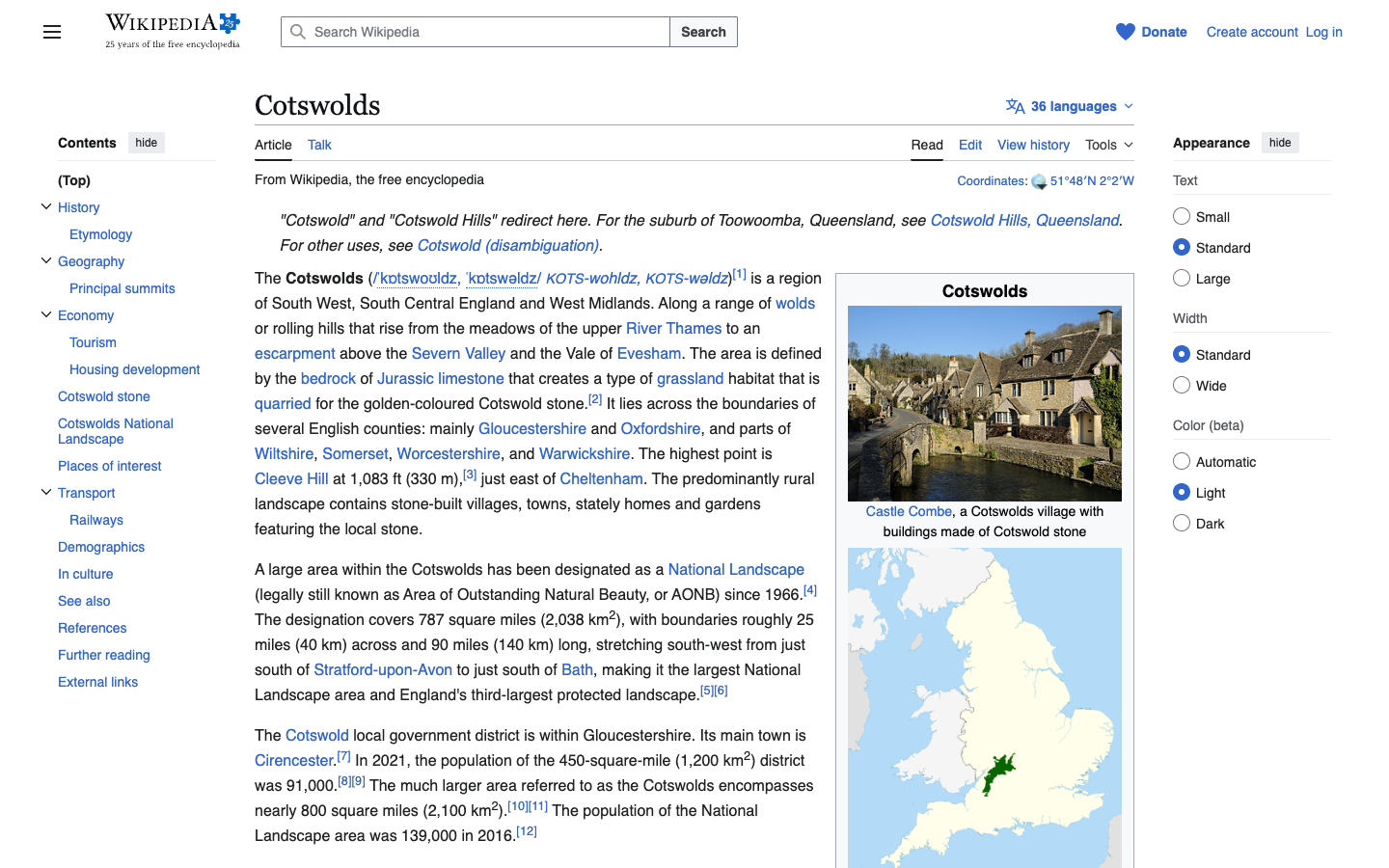
Task: Jump to Tourism in contents
Action: 93,342
